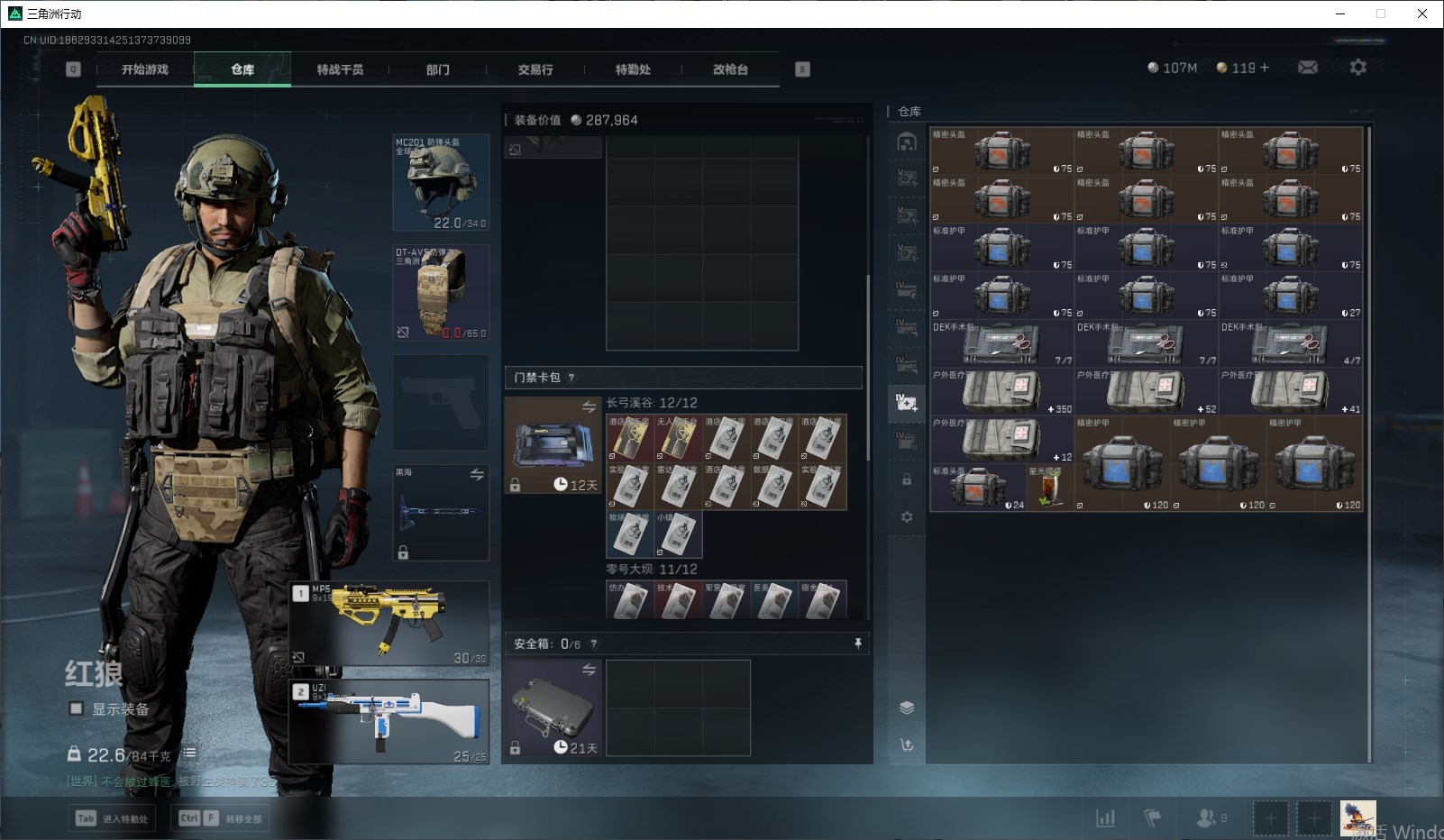Select the keycard case with 12天
The width and height of the screenshot is (1444, 840).
[553, 445]
